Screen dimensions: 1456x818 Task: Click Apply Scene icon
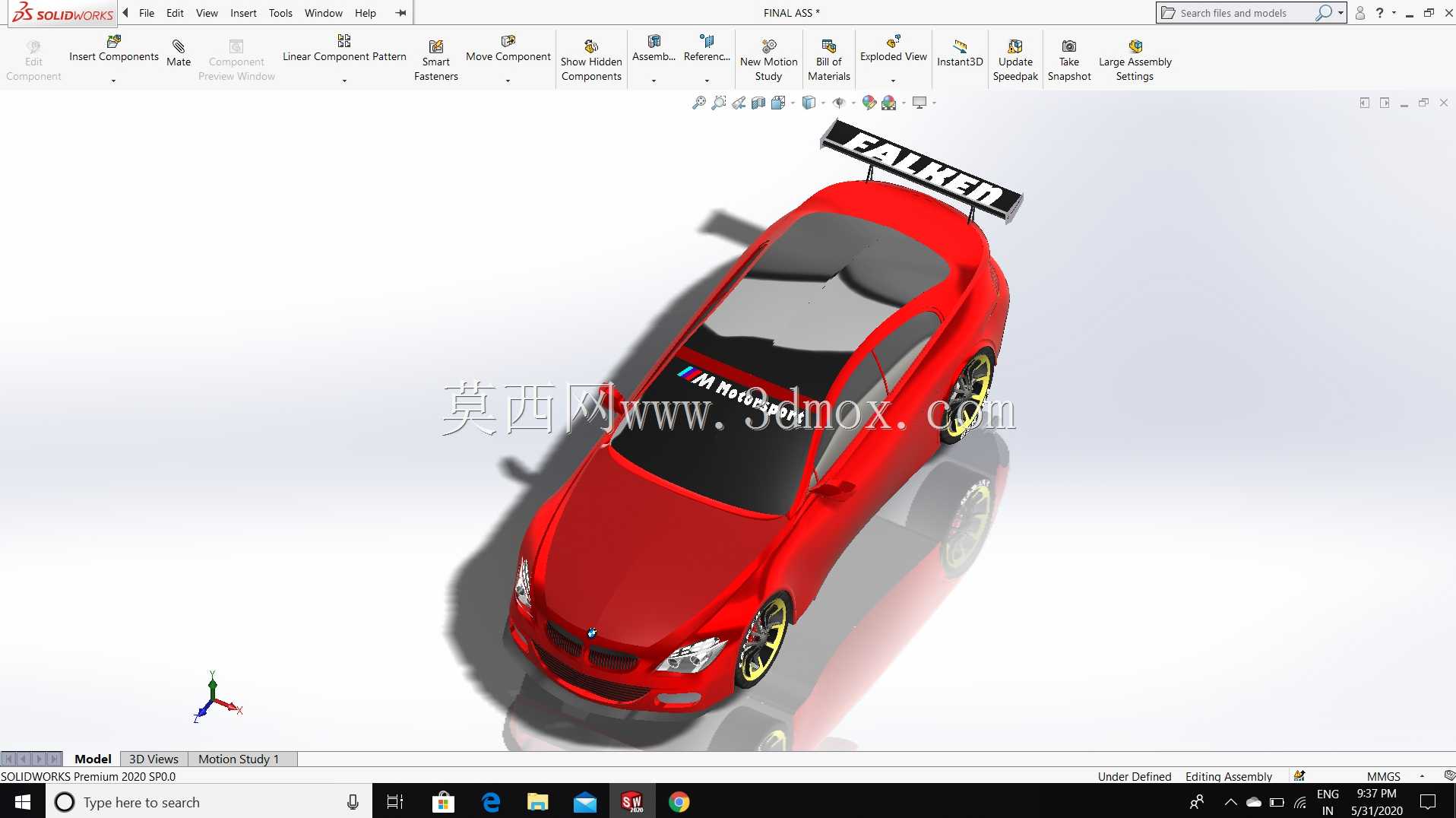(888, 103)
